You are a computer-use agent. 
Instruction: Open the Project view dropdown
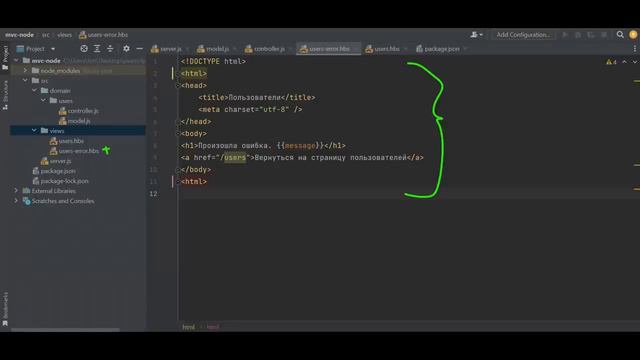click(36, 49)
